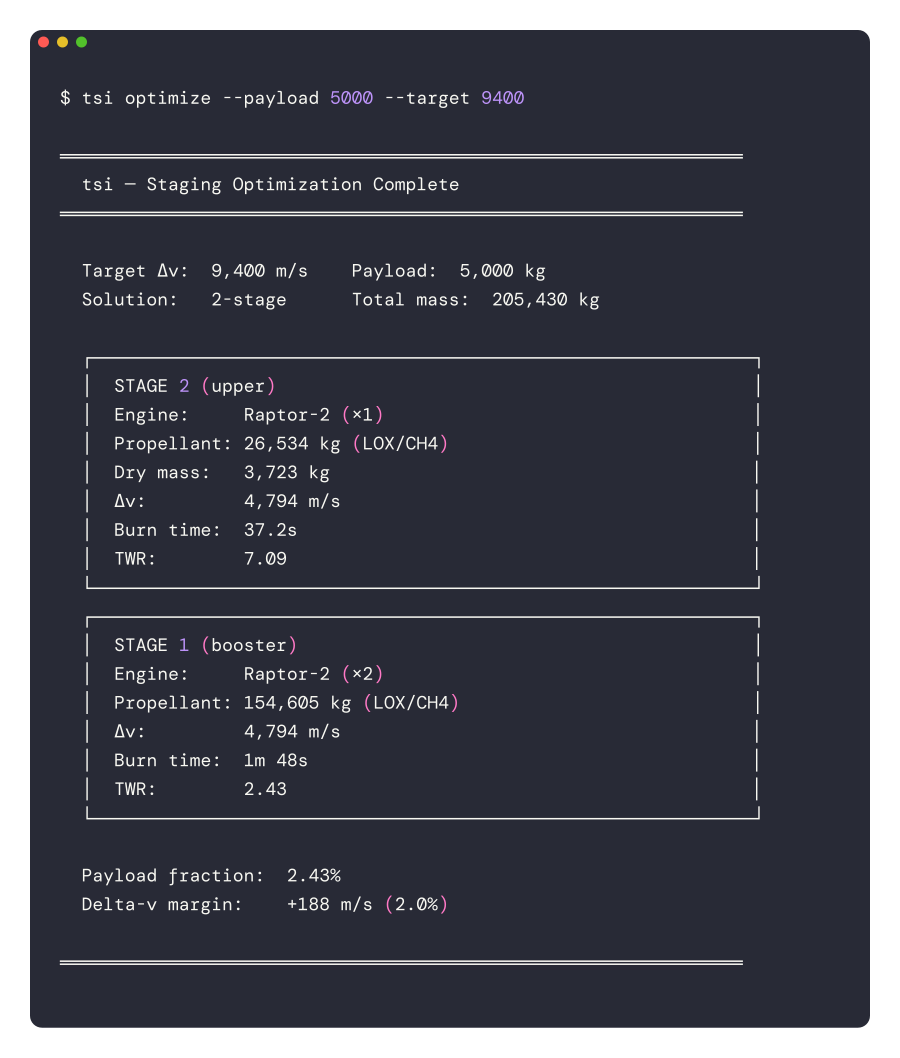Click the Target Δv value 9,400 m/s

tap(259, 271)
